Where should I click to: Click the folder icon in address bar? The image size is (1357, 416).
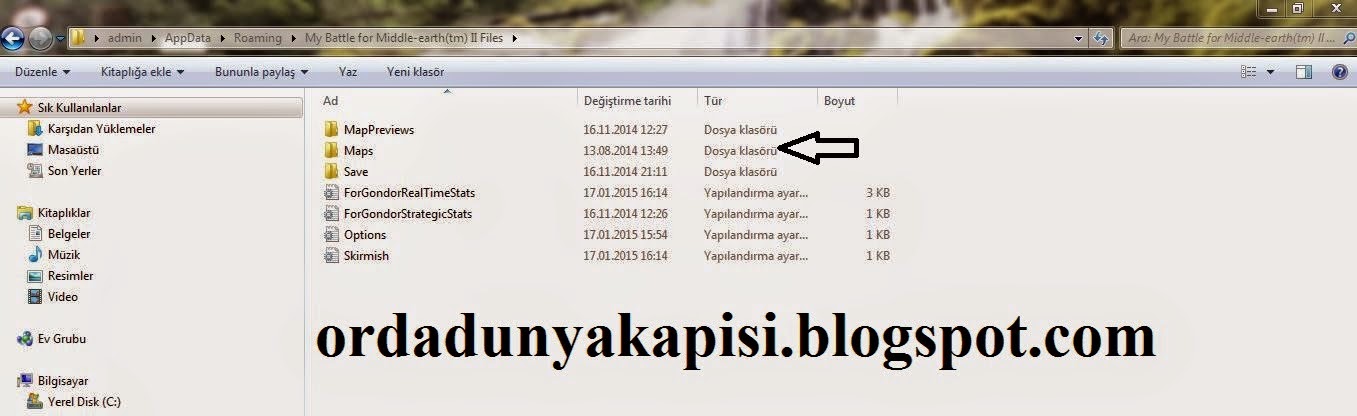[77, 39]
